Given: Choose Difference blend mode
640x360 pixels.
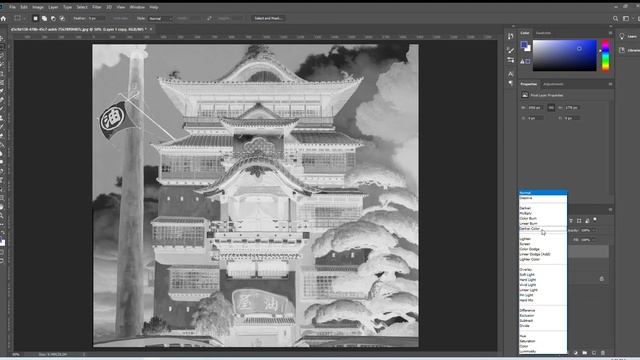Looking at the screenshot, I should [x=543, y=311].
